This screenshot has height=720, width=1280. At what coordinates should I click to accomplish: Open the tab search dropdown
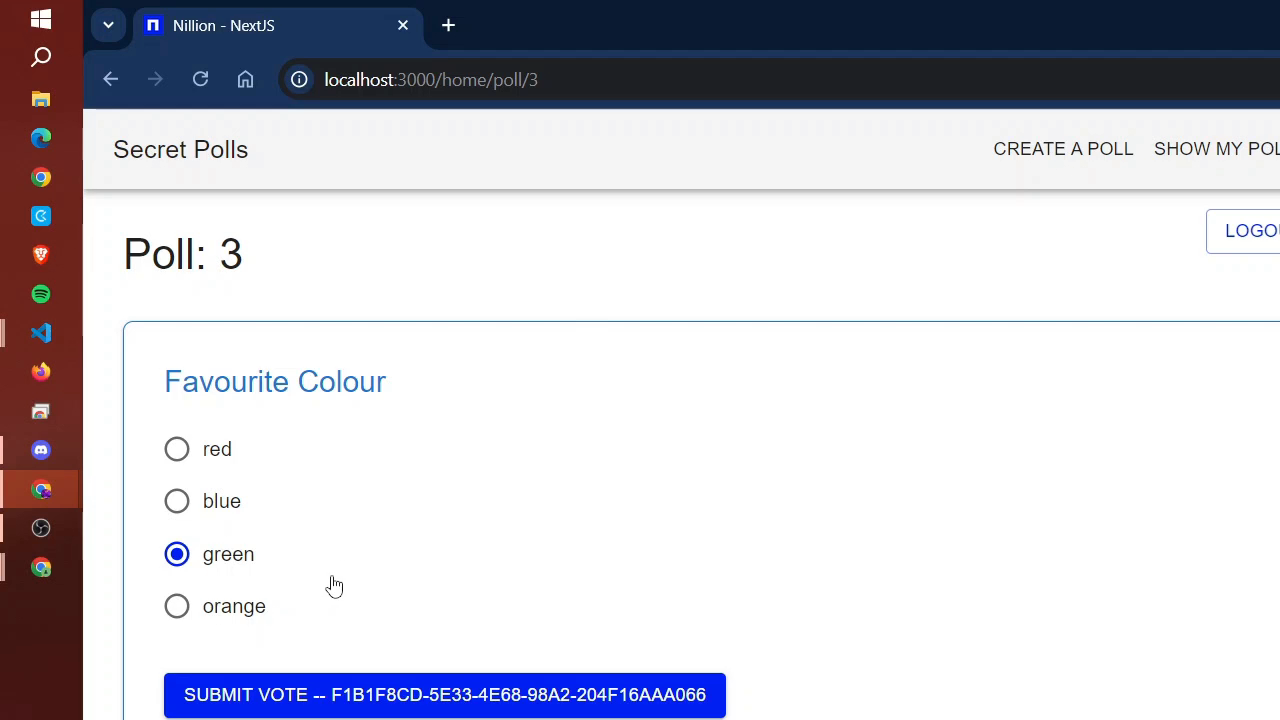pos(108,25)
